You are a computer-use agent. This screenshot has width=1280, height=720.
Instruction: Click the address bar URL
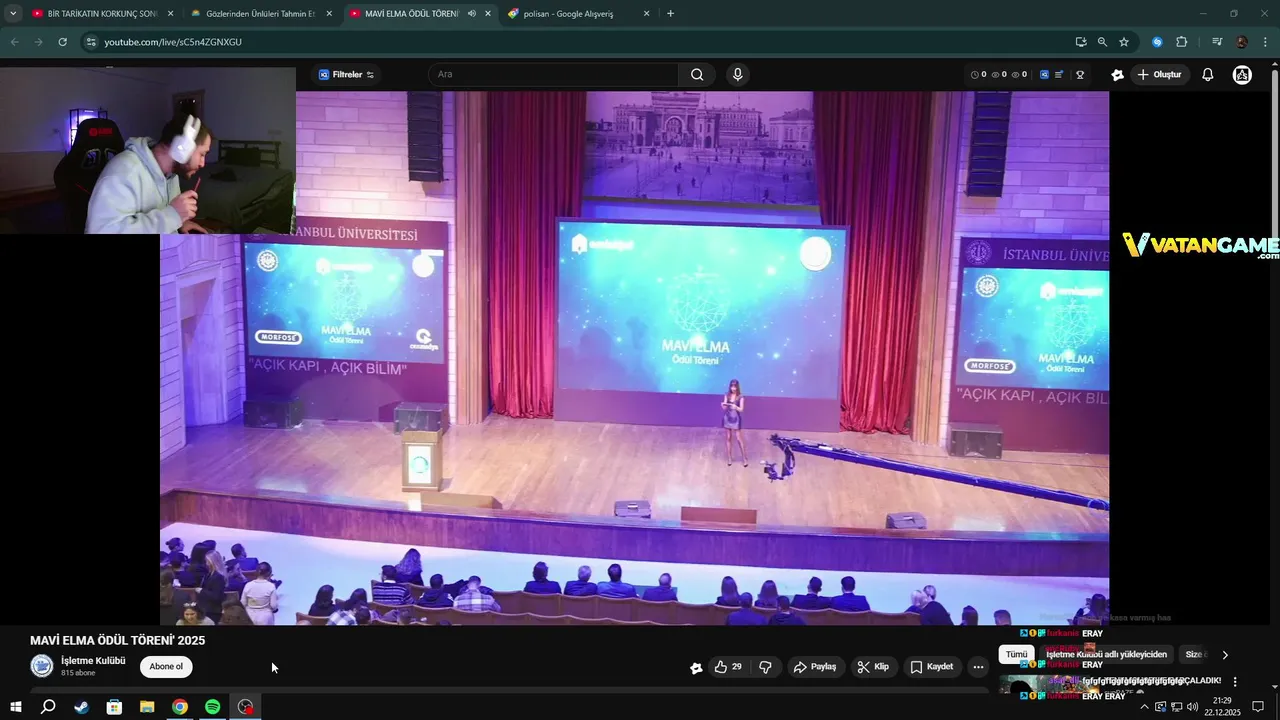pos(173,42)
